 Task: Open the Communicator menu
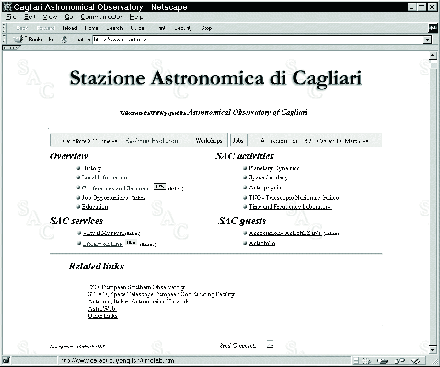point(101,17)
